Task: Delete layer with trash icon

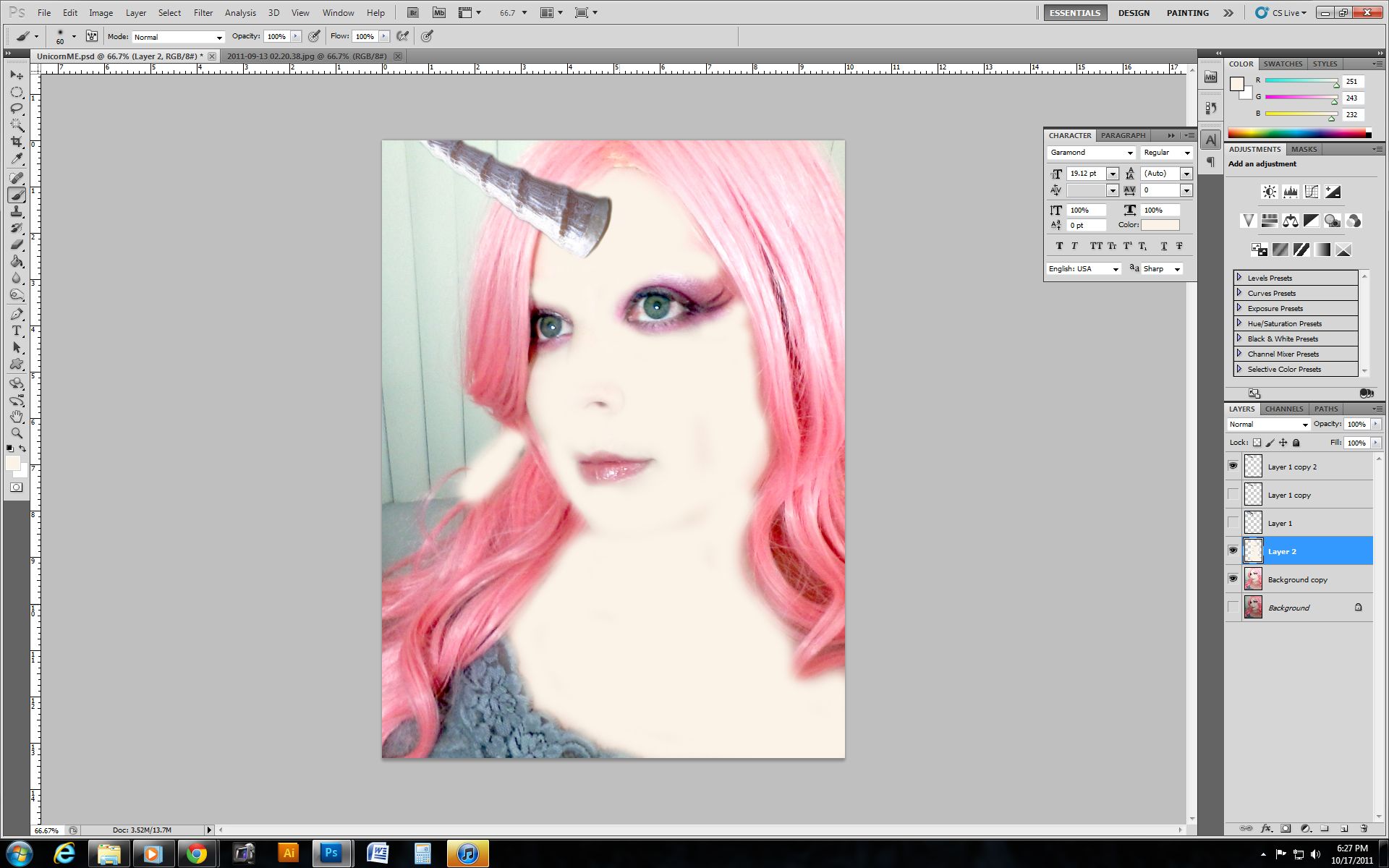Action: [x=1363, y=828]
